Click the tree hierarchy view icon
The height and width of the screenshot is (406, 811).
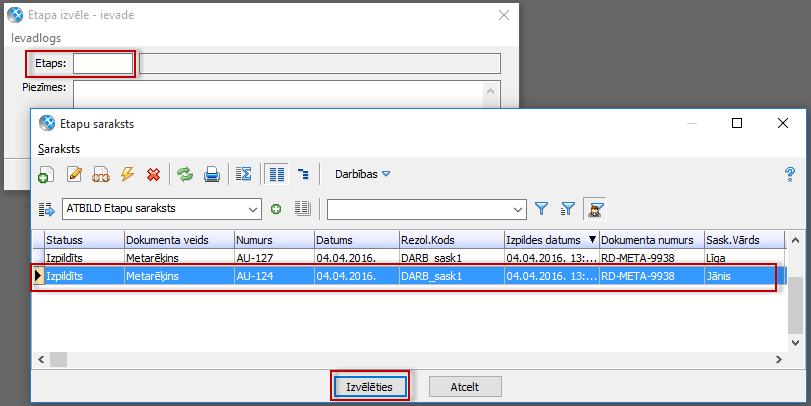click(303, 174)
